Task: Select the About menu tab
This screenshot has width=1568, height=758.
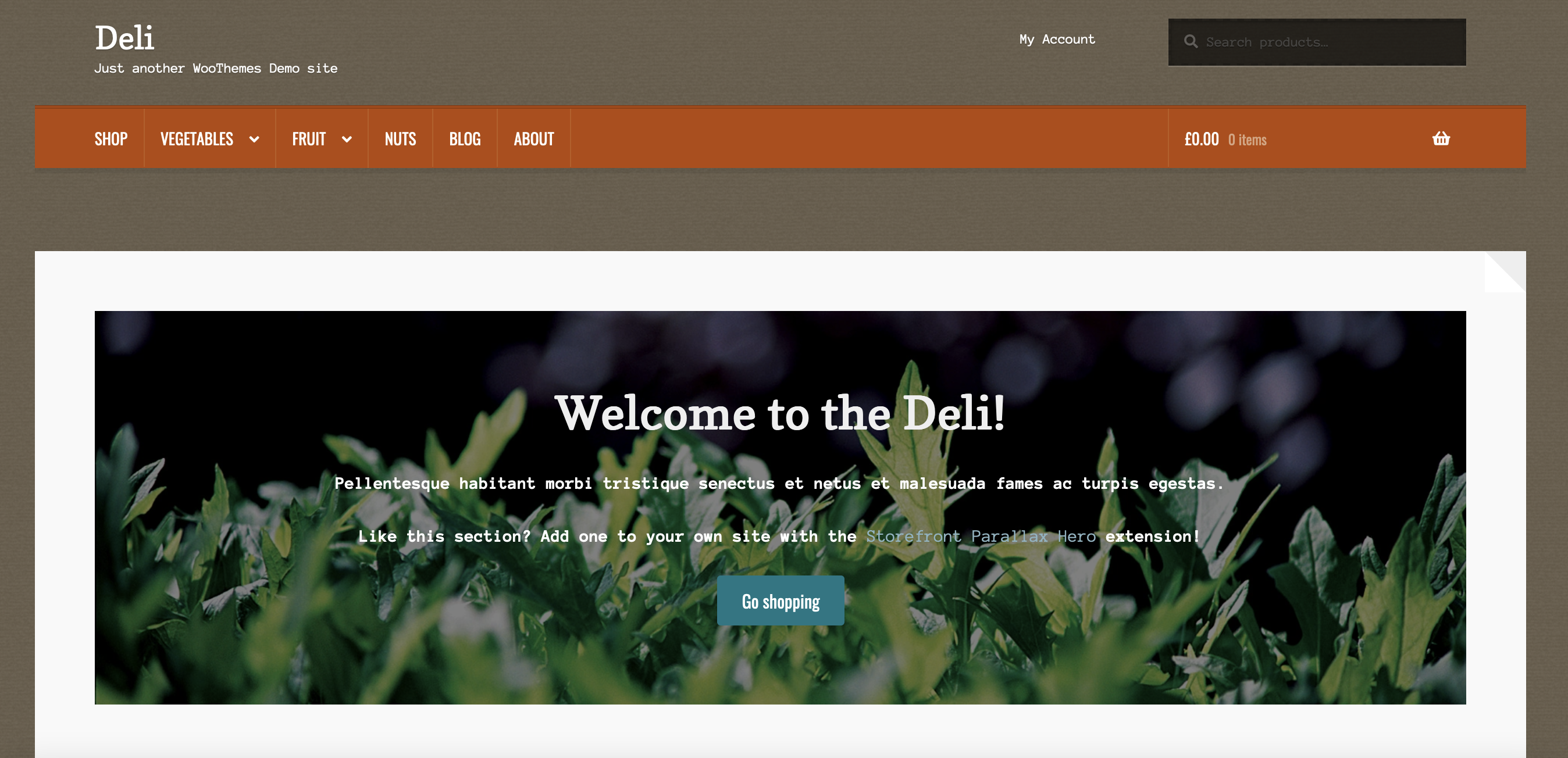Action: coord(534,138)
